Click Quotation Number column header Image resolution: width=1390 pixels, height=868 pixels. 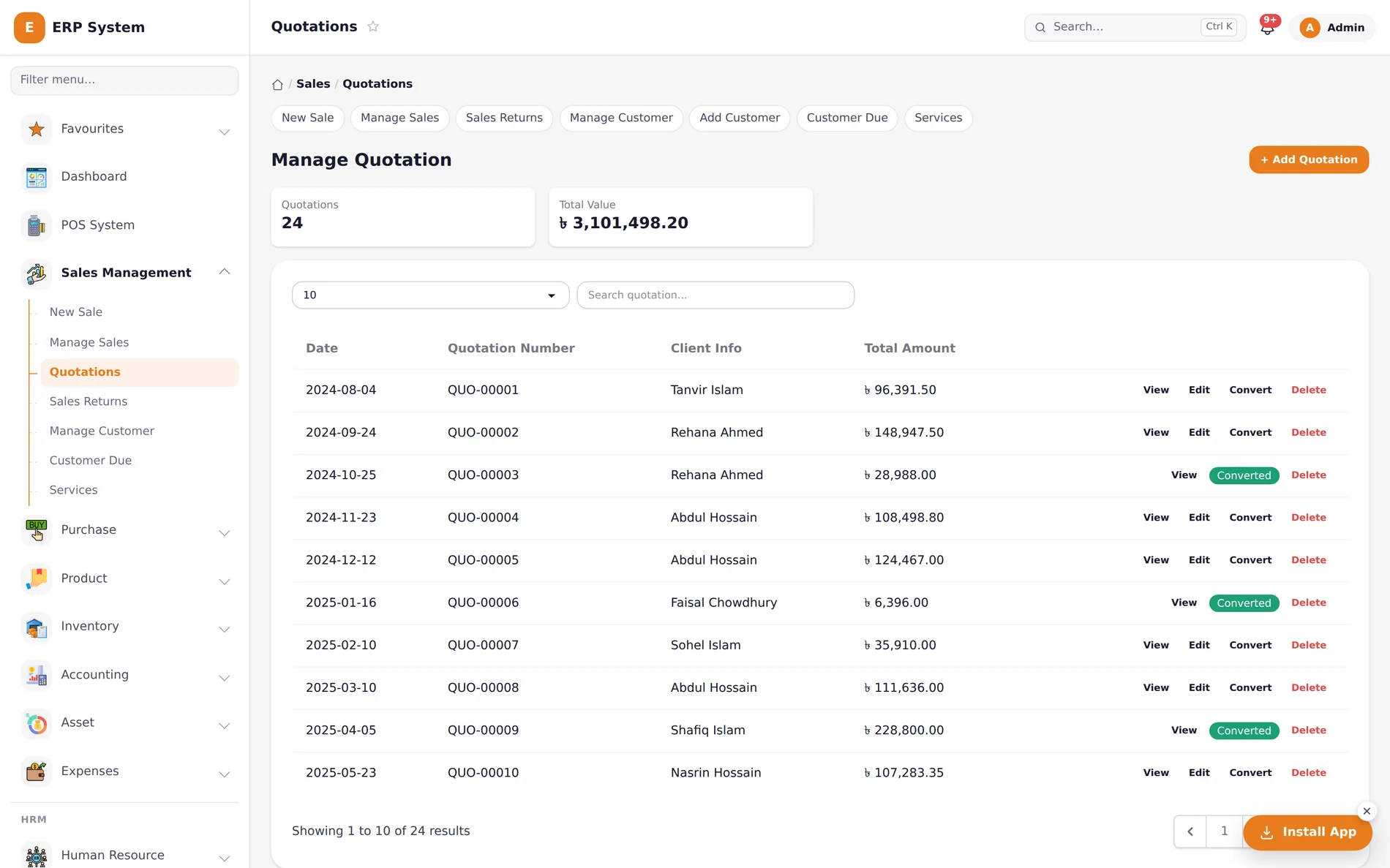coord(511,349)
